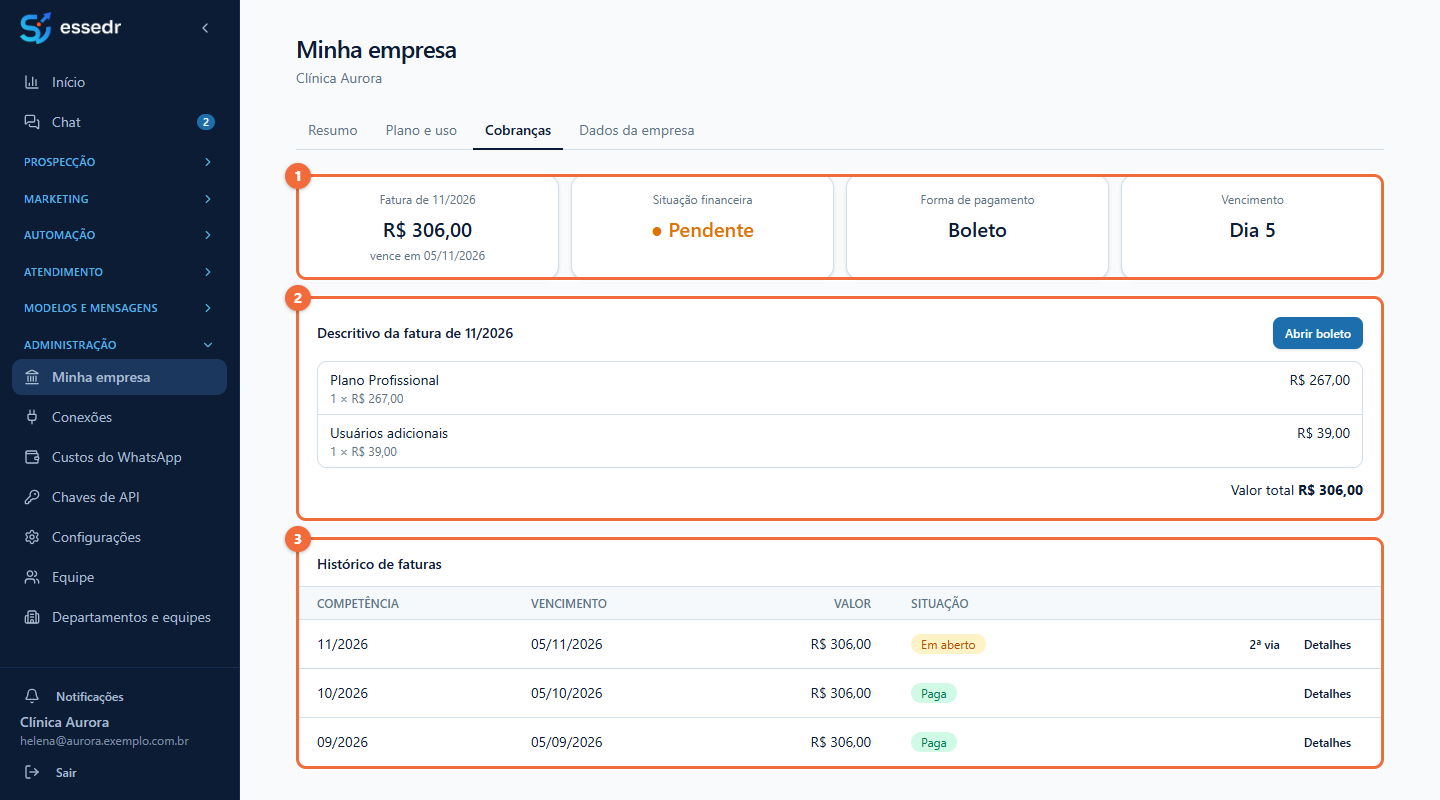Click the 2ª via link for 11/2026

click(x=1264, y=645)
